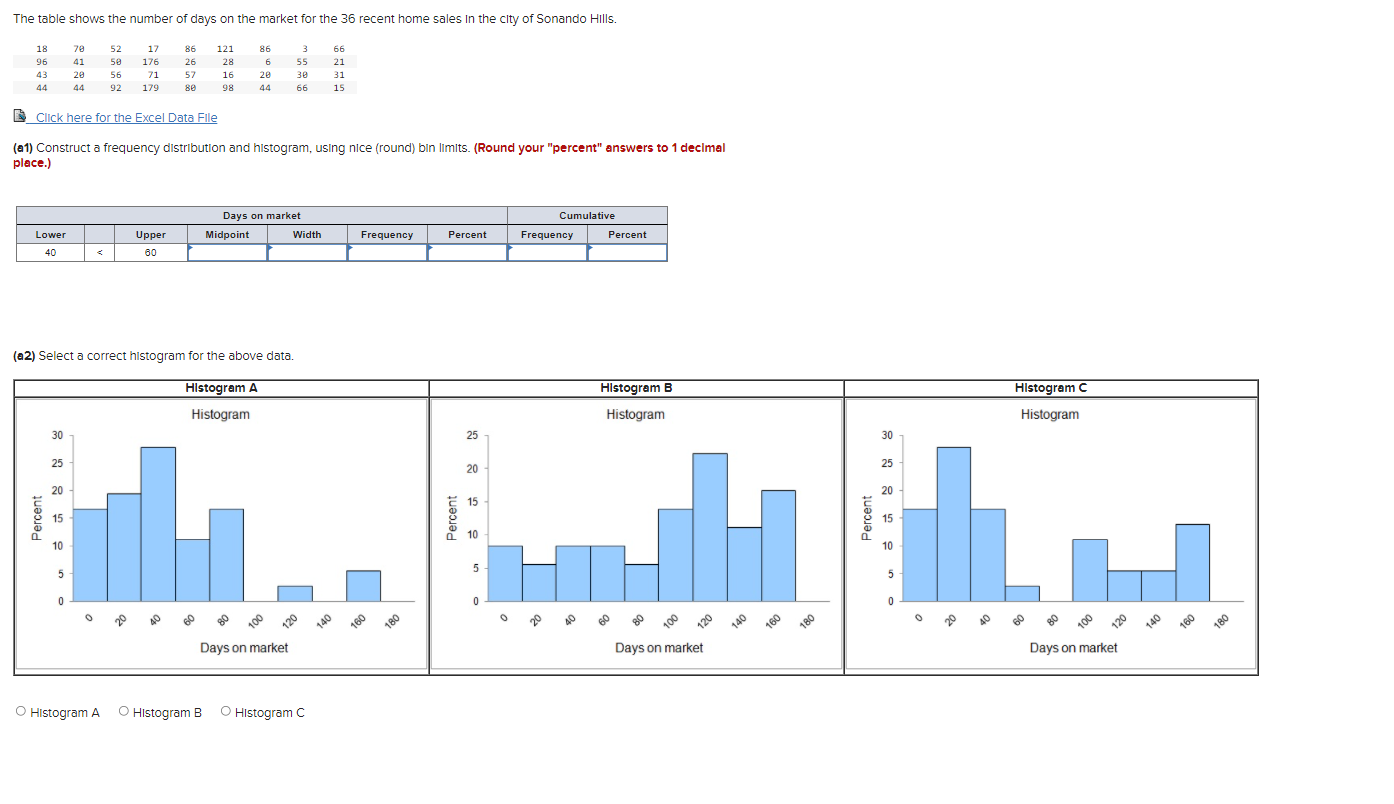Click inside the Width input field
The width and height of the screenshot is (1394, 804).
(307, 252)
